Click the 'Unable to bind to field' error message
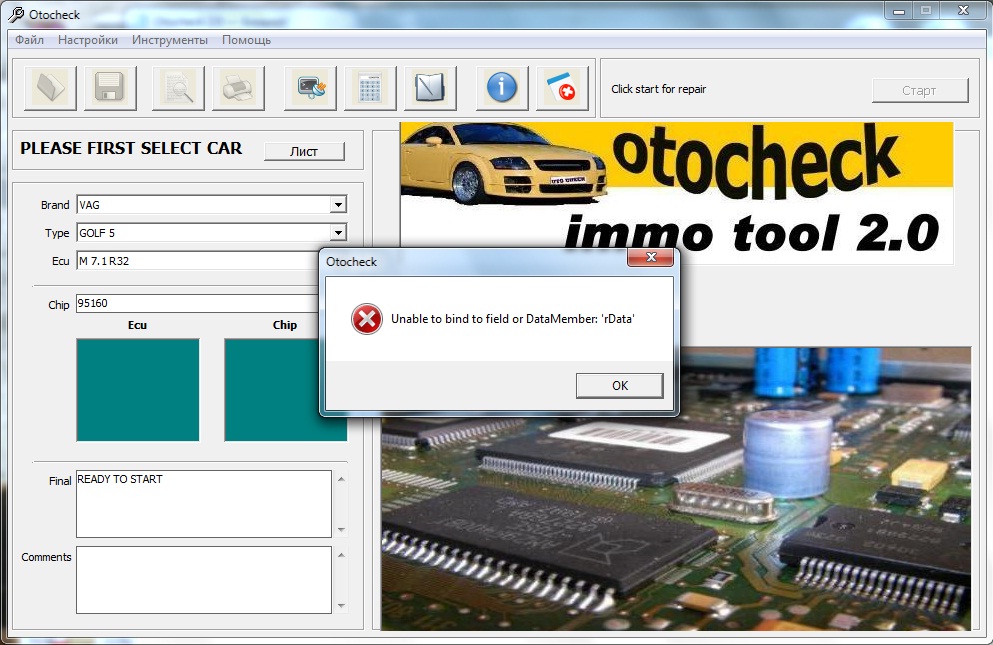Viewport: 993px width, 645px height. coord(512,319)
